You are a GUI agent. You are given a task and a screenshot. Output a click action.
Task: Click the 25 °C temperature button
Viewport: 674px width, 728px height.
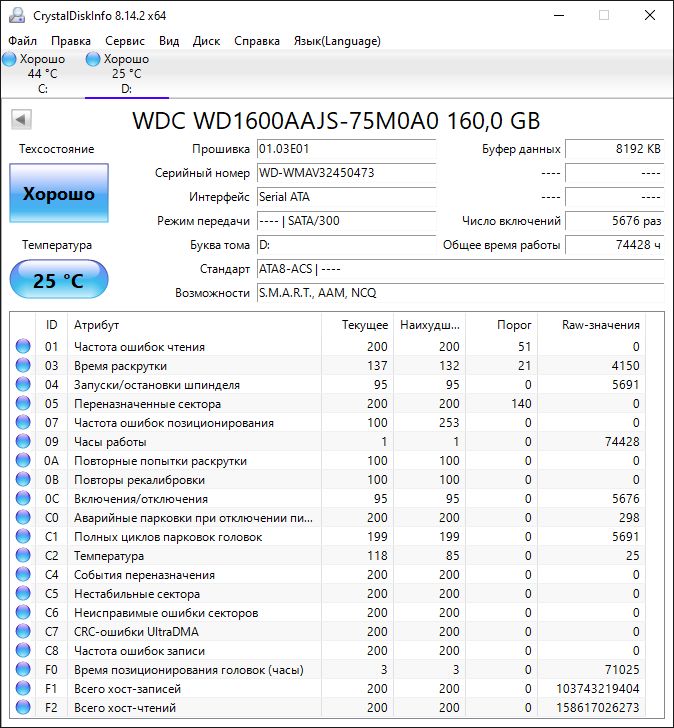(58, 280)
